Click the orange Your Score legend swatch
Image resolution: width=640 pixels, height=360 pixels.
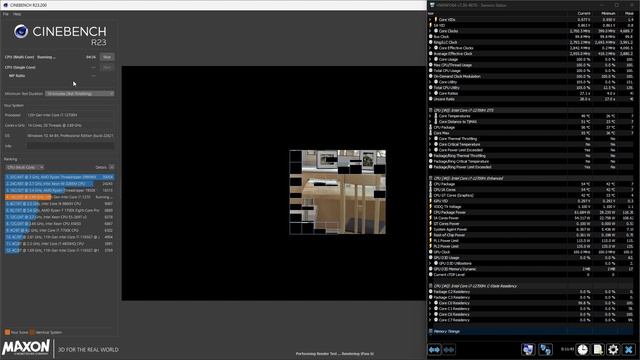click(x=7, y=332)
